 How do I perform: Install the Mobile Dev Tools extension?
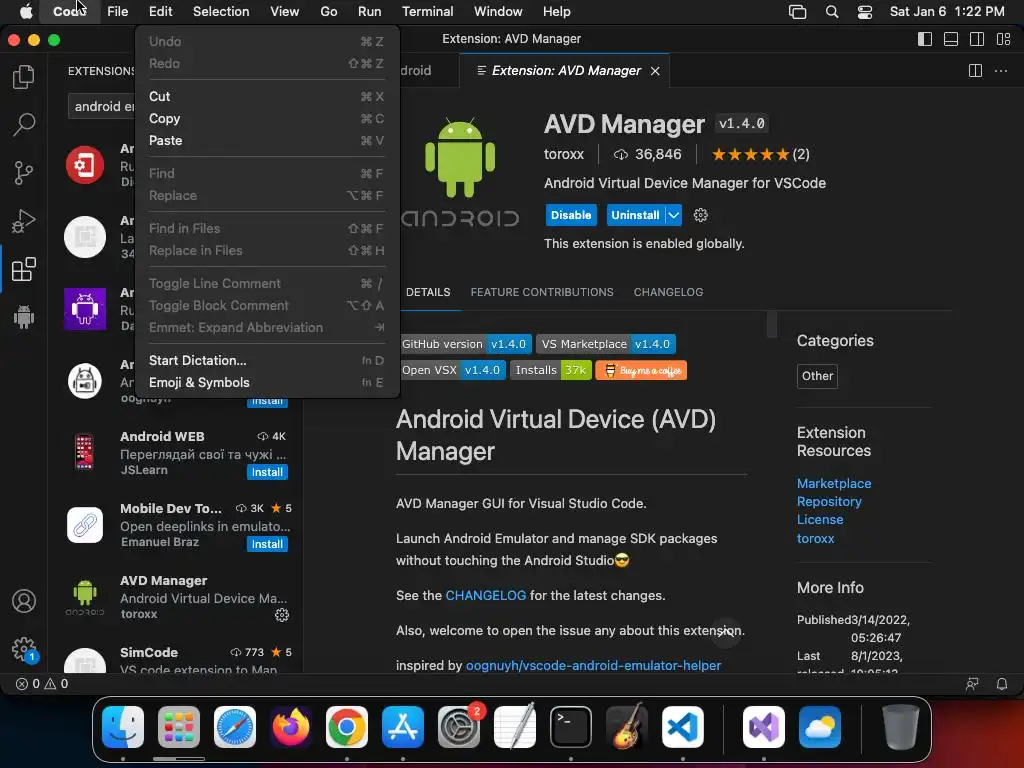tap(267, 544)
